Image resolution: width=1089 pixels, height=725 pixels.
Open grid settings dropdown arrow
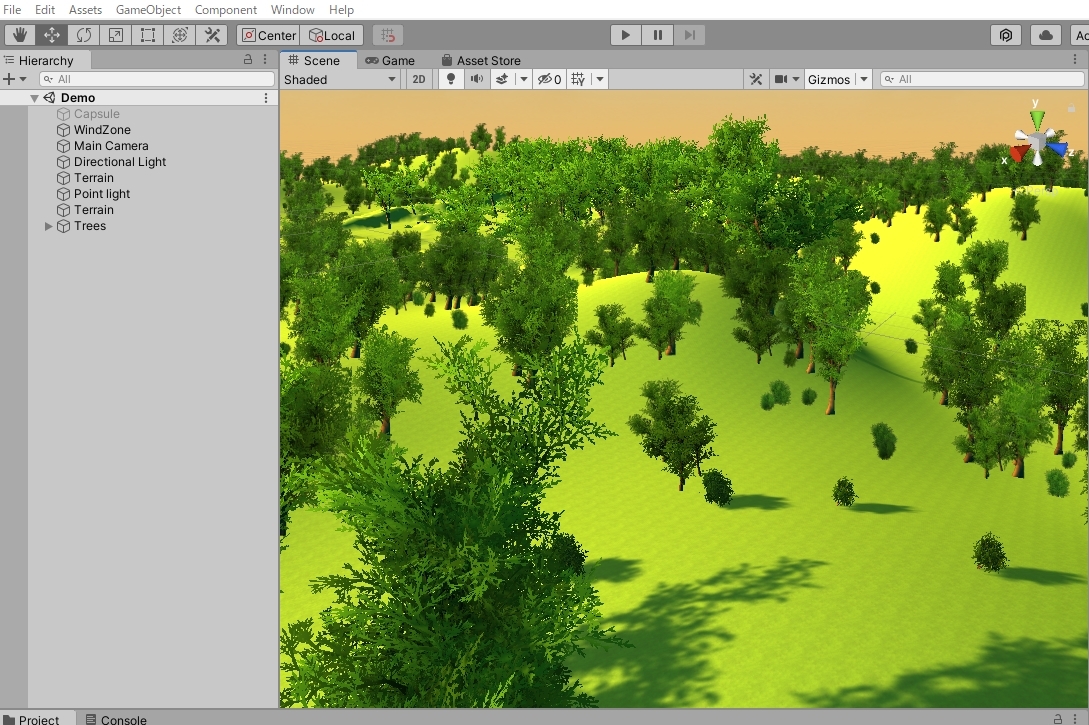click(600, 79)
